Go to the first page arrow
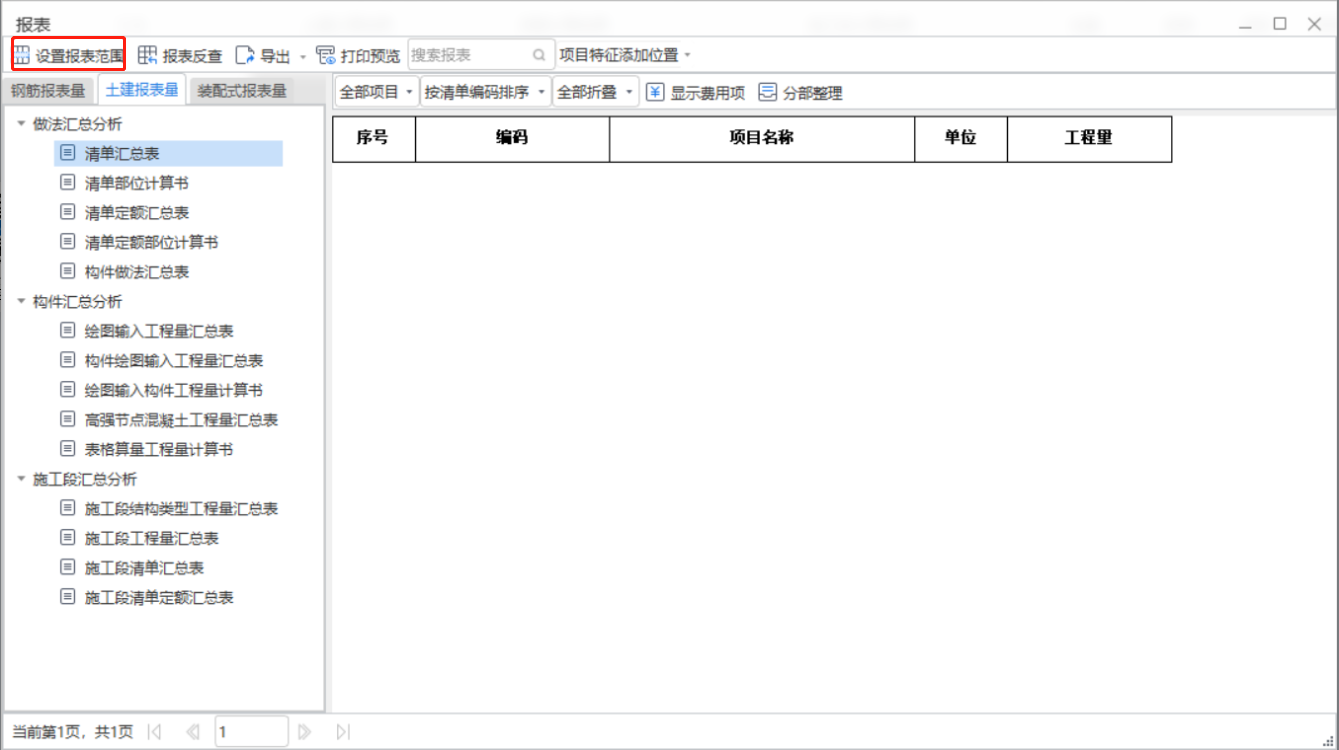 point(155,732)
